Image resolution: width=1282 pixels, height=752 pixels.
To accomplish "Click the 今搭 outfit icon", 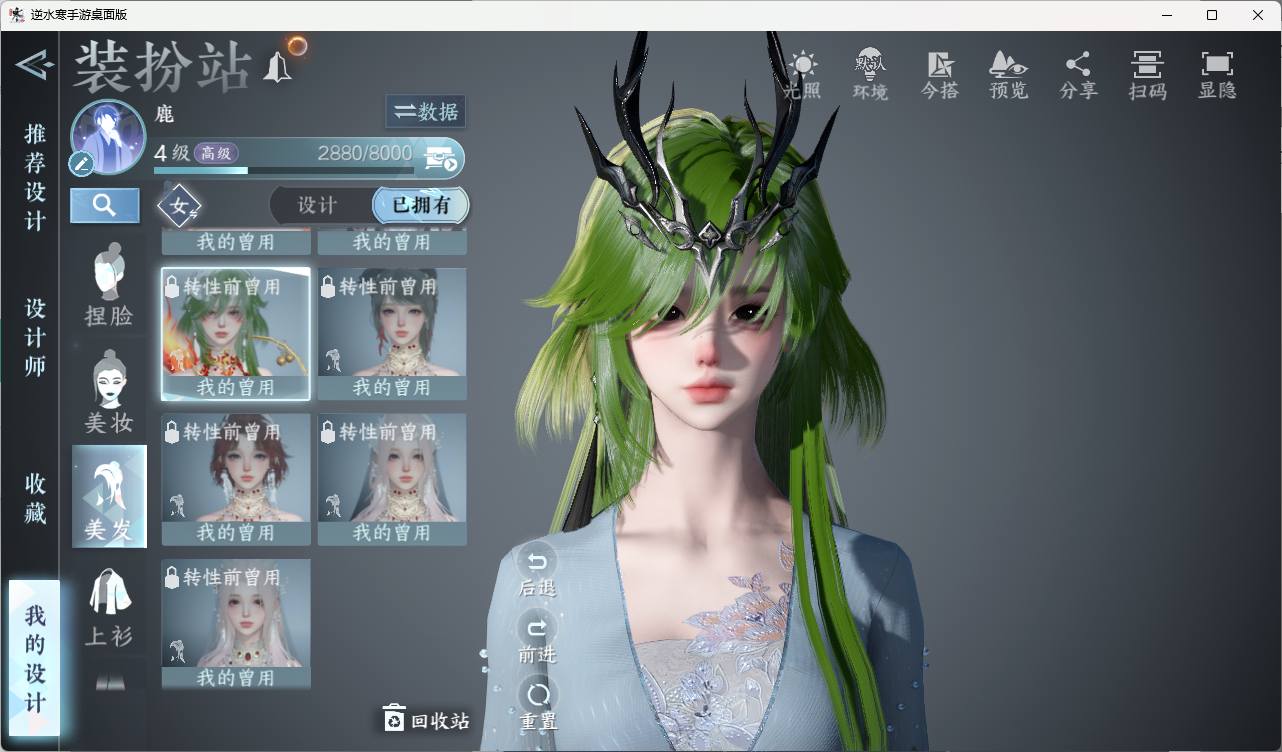I will pyautogui.click(x=939, y=75).
